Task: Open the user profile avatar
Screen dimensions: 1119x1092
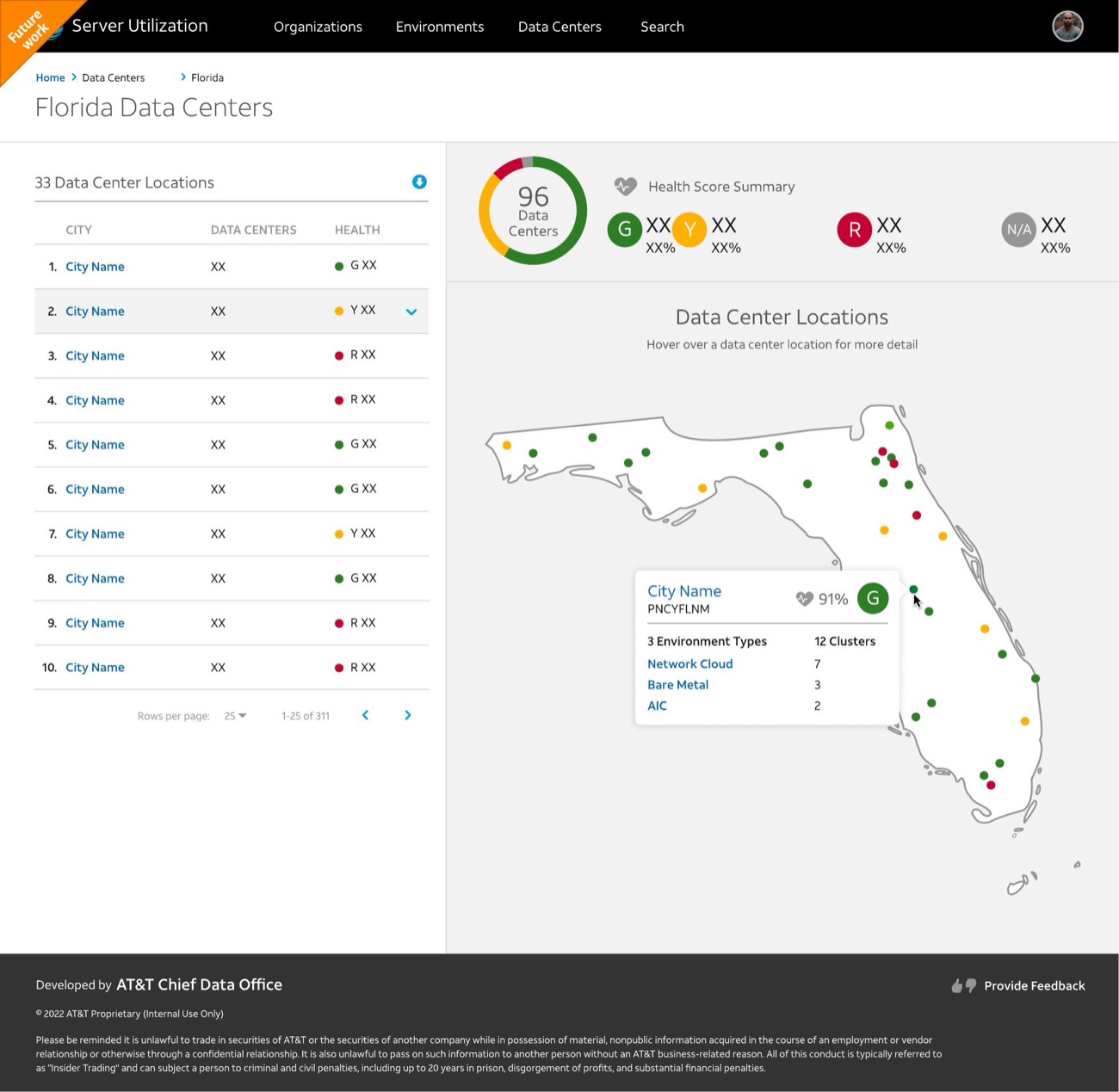Action: click(x=1067, y=27)
